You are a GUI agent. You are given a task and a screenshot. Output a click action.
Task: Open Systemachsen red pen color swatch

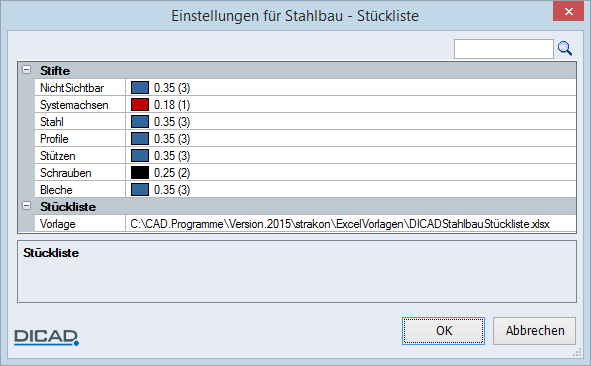[140, 104]
